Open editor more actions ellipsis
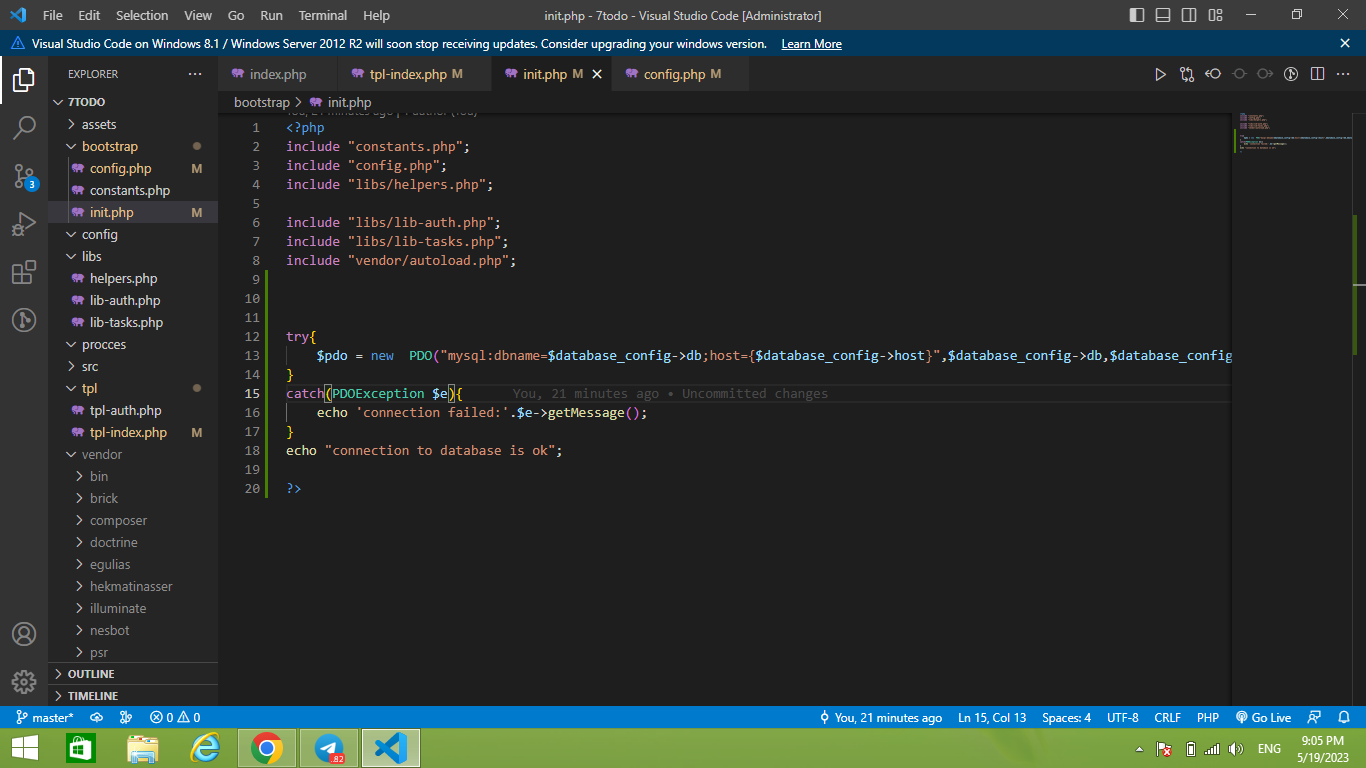 tap(1344, 74)
